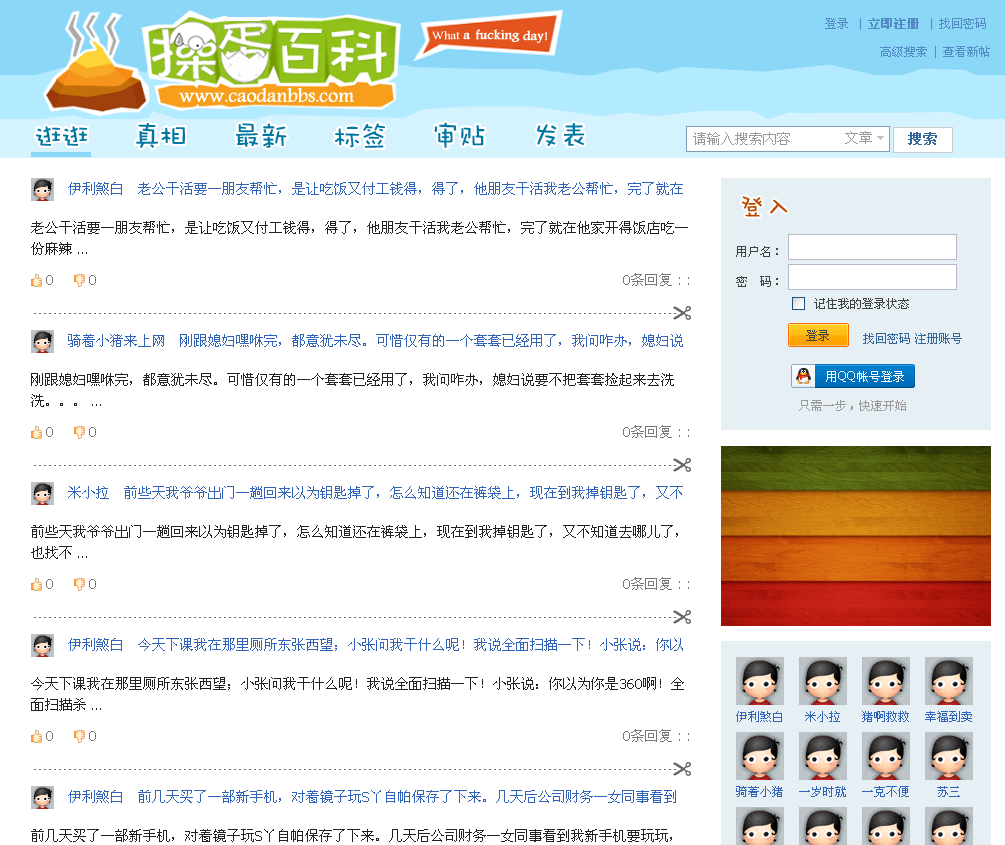
Task: Open sidebar user avatar above 一岁时就
Action: (822, 756)
